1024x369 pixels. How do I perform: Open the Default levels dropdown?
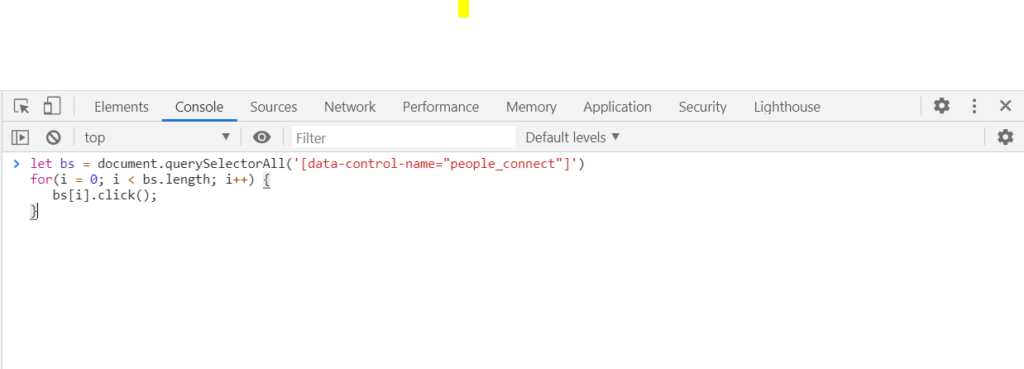(x=572, y=137)
